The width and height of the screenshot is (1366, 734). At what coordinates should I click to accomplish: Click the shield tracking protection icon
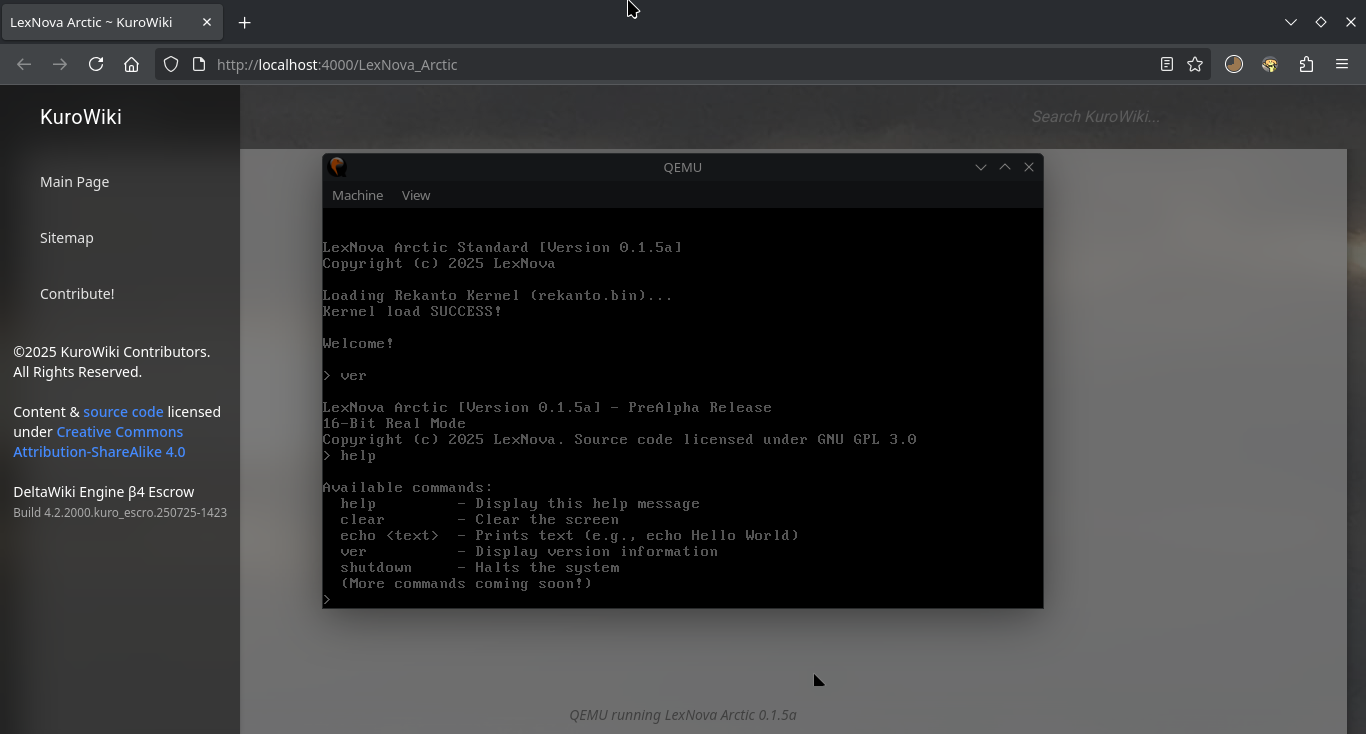pos(171,64)
